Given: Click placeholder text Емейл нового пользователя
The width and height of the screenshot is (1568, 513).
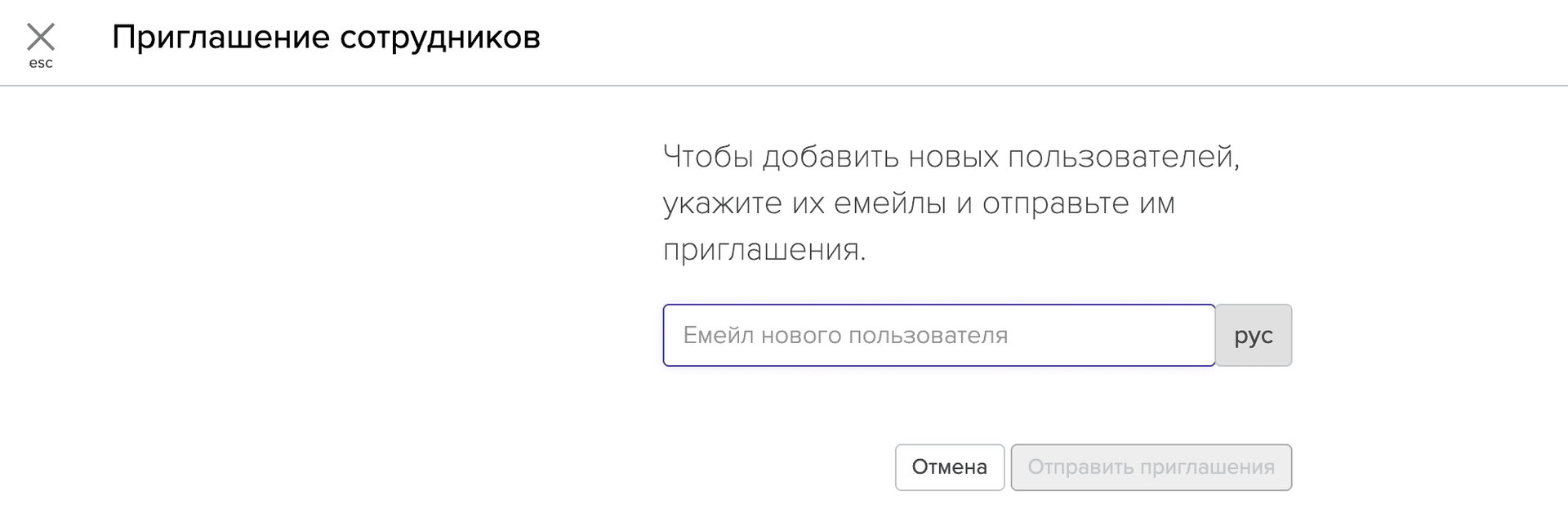Looking at the screenshot, I should coord(845,336).
